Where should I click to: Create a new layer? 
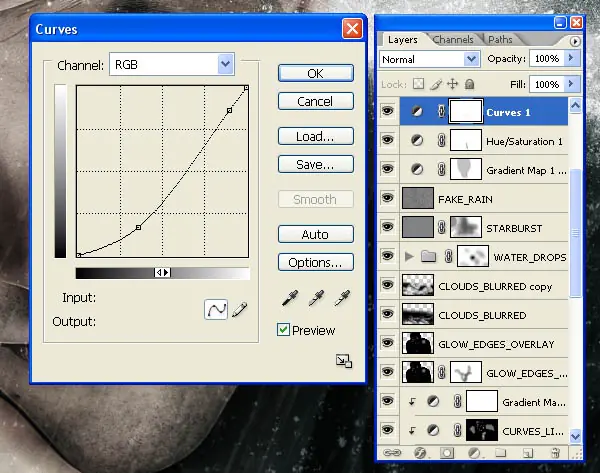(528, 453)
